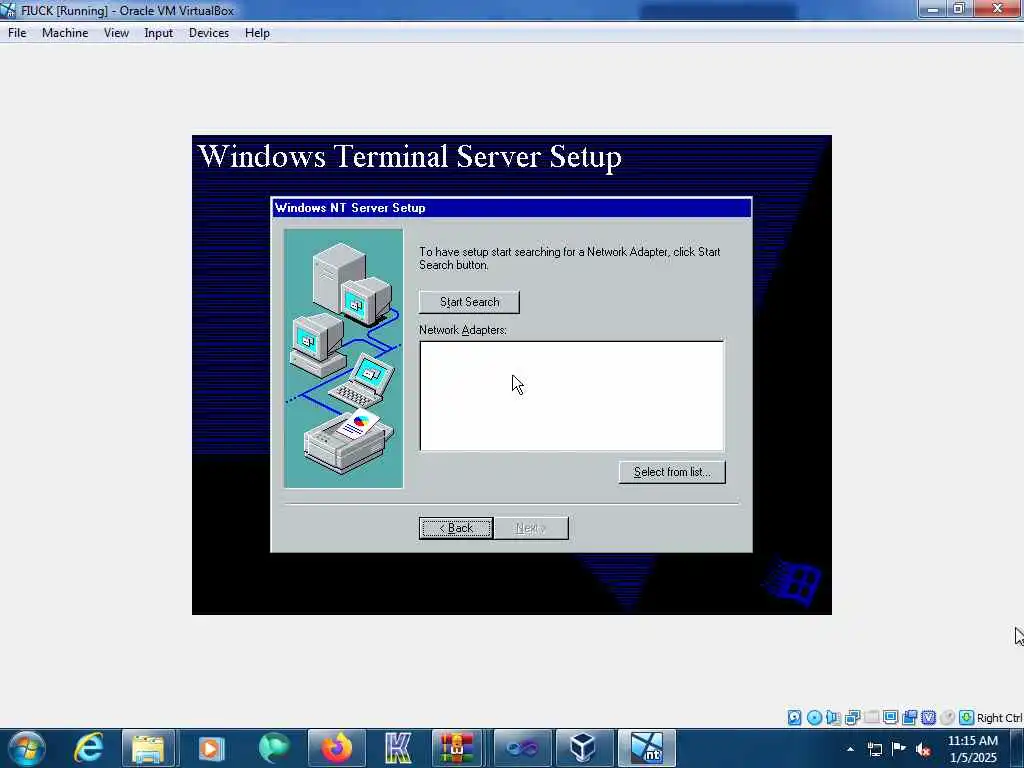
Task: Open the Devices menu
Action: click(x=209, y=33)
